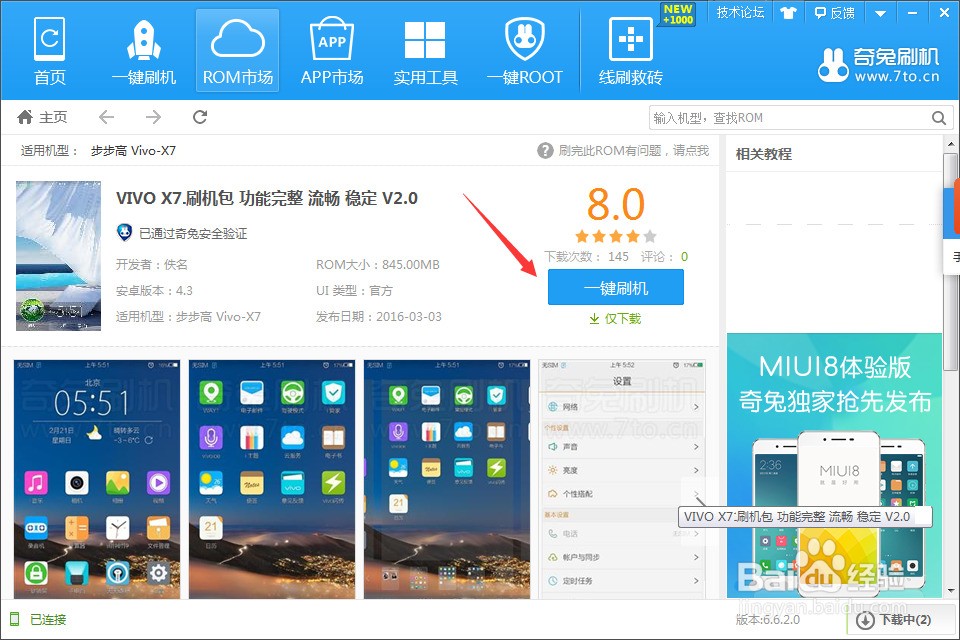Open the APP市场 tab
Image resolution: width=960 pixels, height=640 pixels.
pyautogui.click(x=332, y=51)
